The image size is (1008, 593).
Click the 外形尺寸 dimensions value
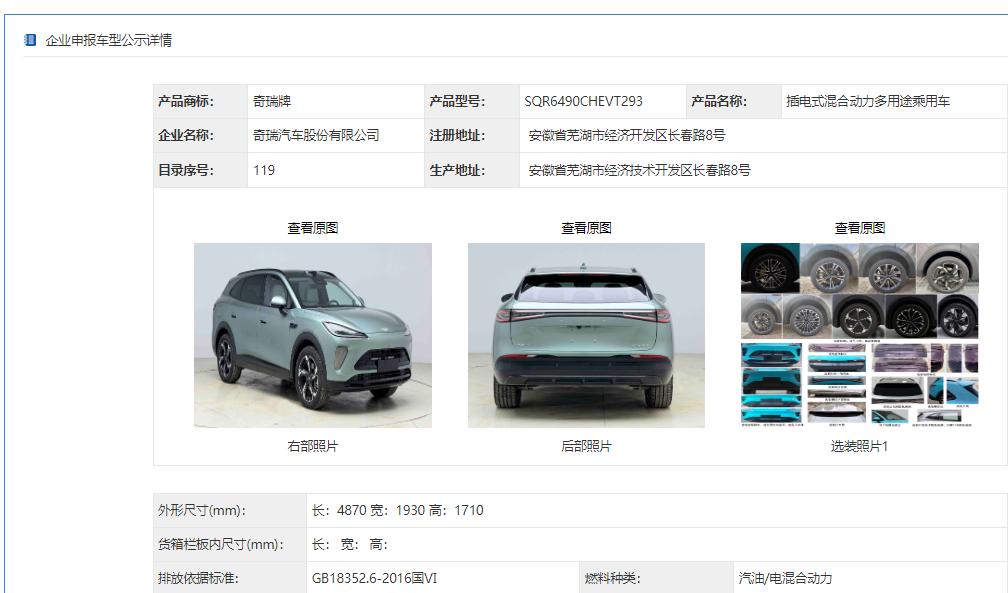coord(394,511)
